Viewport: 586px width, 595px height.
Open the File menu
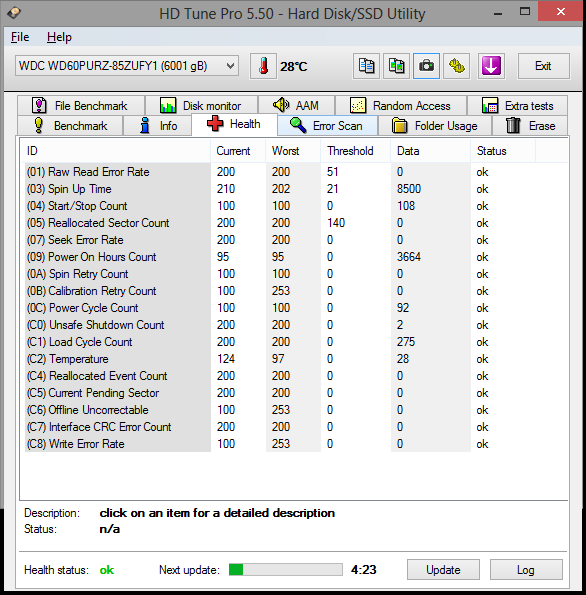tap(20, 37)
